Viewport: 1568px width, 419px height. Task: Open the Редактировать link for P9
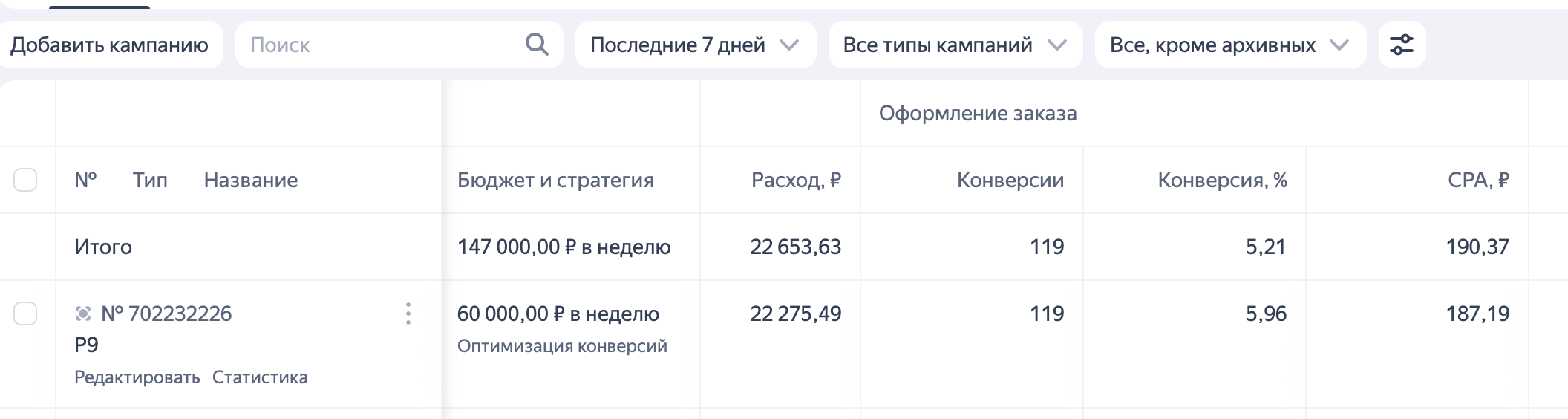pyautogui.click(x=137, y=377)
